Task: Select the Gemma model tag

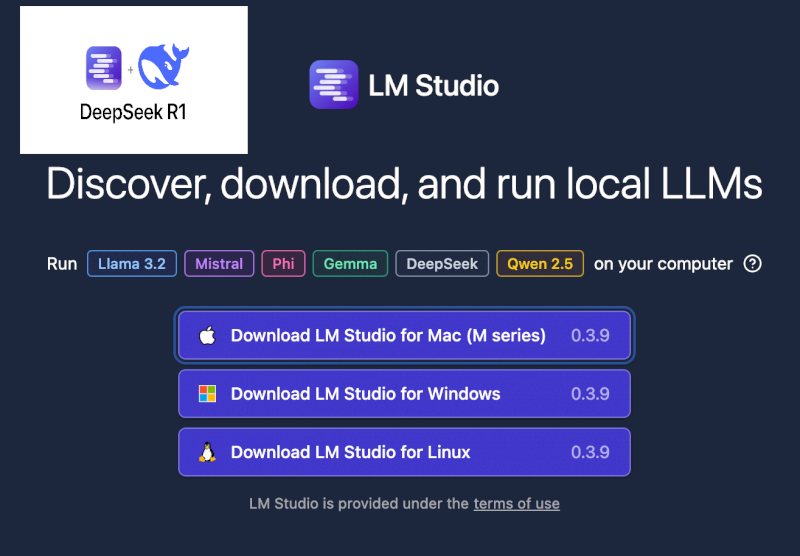Action: click(x=351, y=264)
